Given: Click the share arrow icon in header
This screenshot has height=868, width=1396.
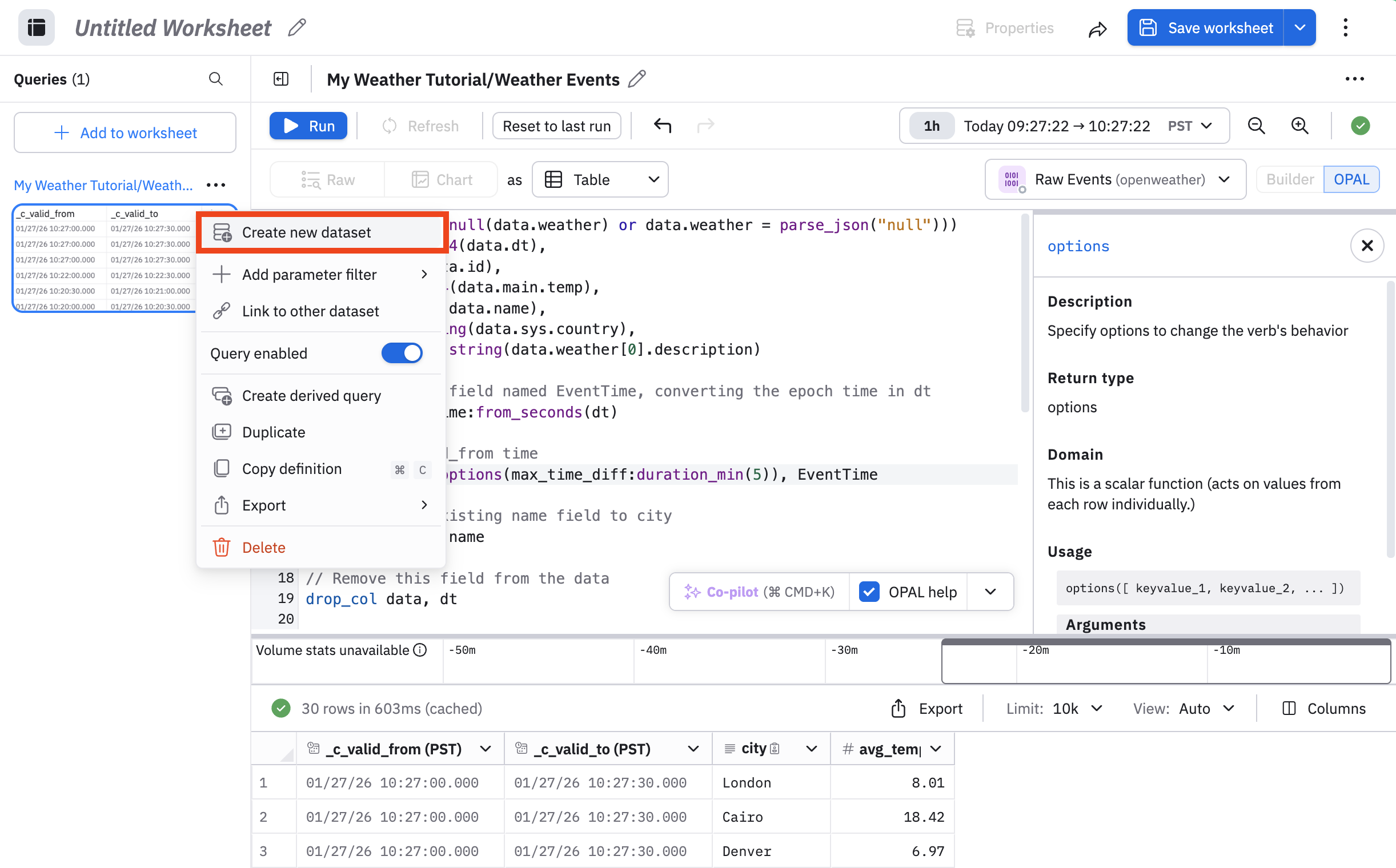Looking at the screenshot, I should click(1097, 28).
